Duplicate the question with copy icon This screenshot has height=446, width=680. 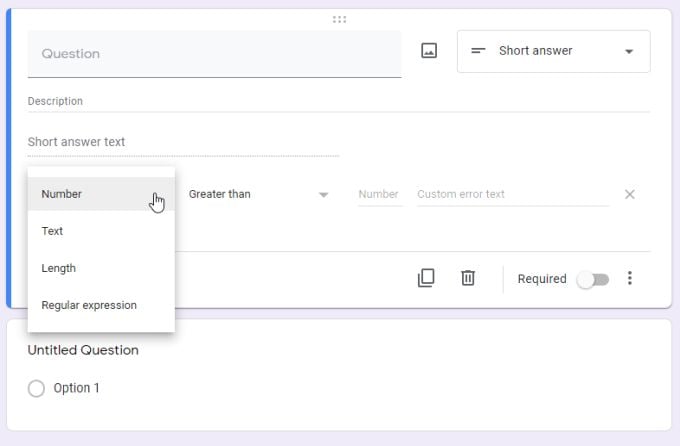coord(426,278)
